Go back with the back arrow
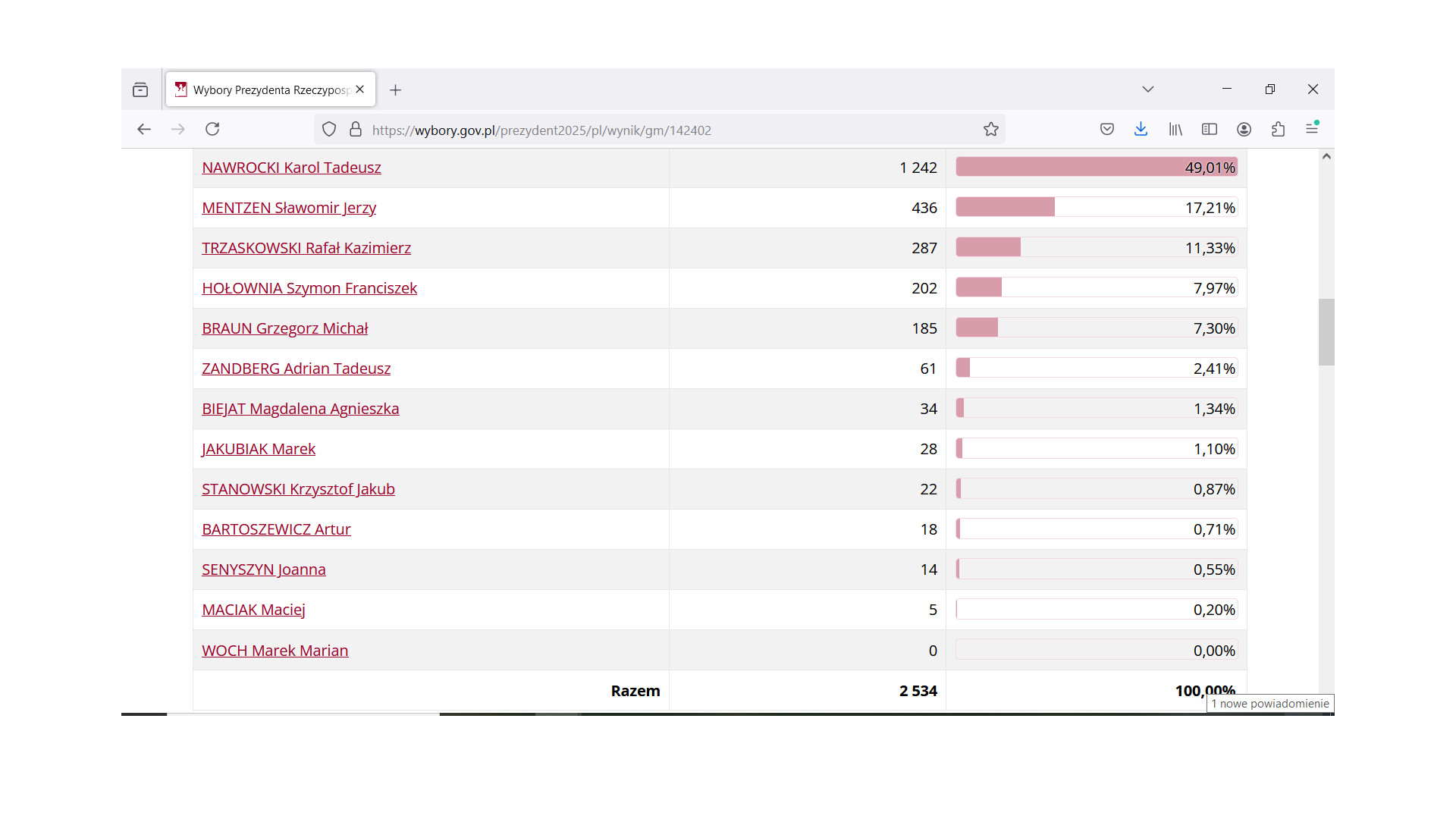1456x819 pixels. (144, 129)
